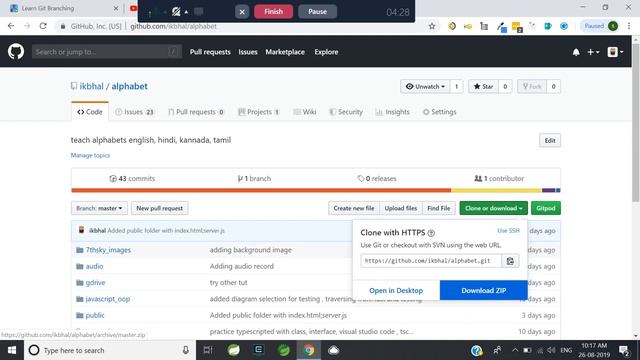Star the alphabet repository
Image resolution: width=640 pixels, height=360 pixels.
click(x=483, y=87)
